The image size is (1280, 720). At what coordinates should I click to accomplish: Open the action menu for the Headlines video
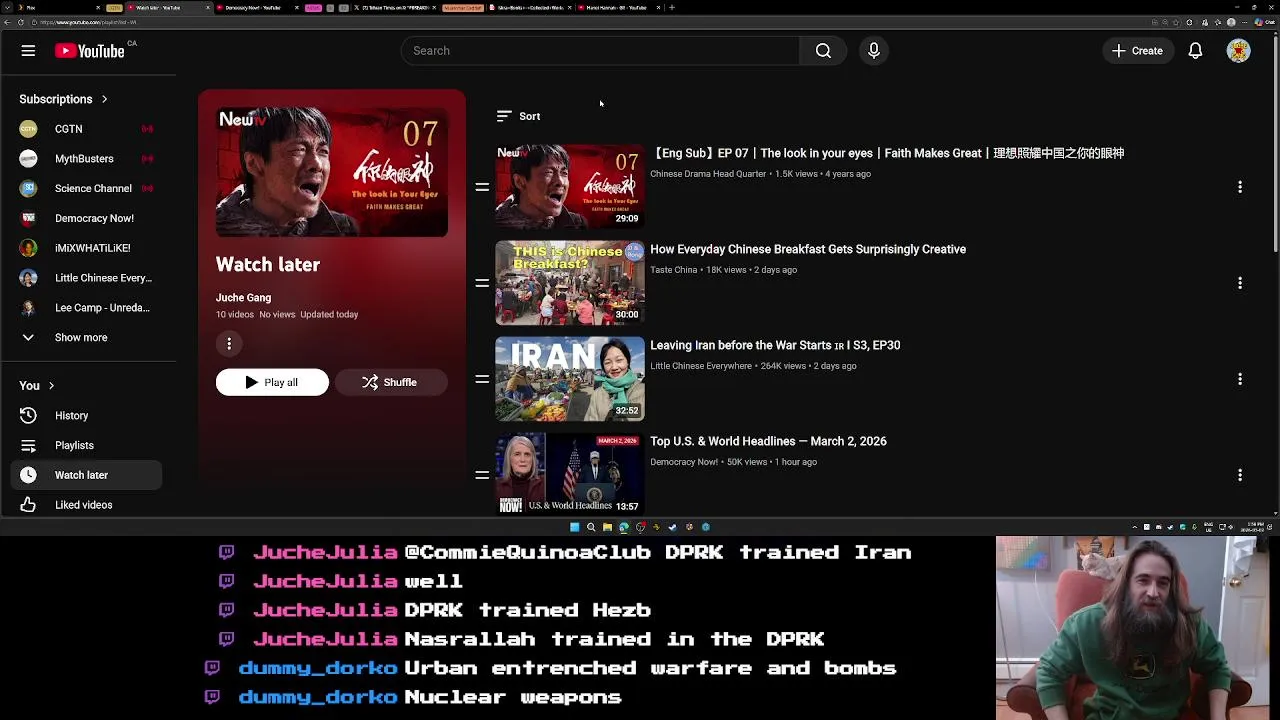(1240, 475)
